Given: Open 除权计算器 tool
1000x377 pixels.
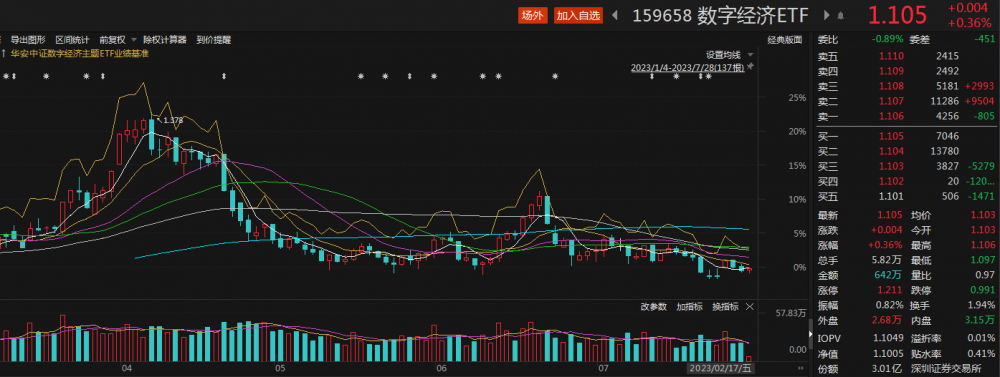Looking at the screenshot, I should point(165,40).
